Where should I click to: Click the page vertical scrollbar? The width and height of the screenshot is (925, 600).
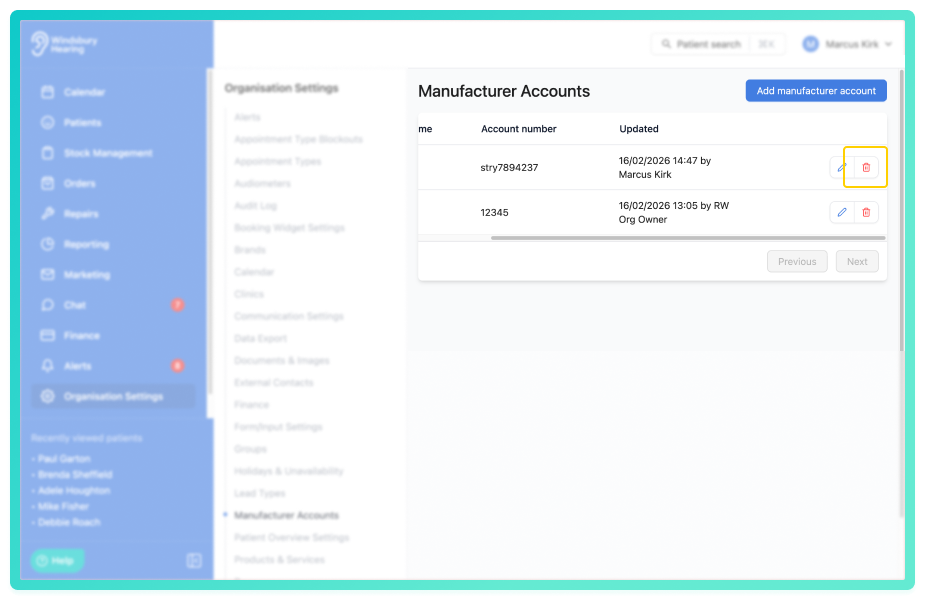pyautogui.click(x=901, y=211)
